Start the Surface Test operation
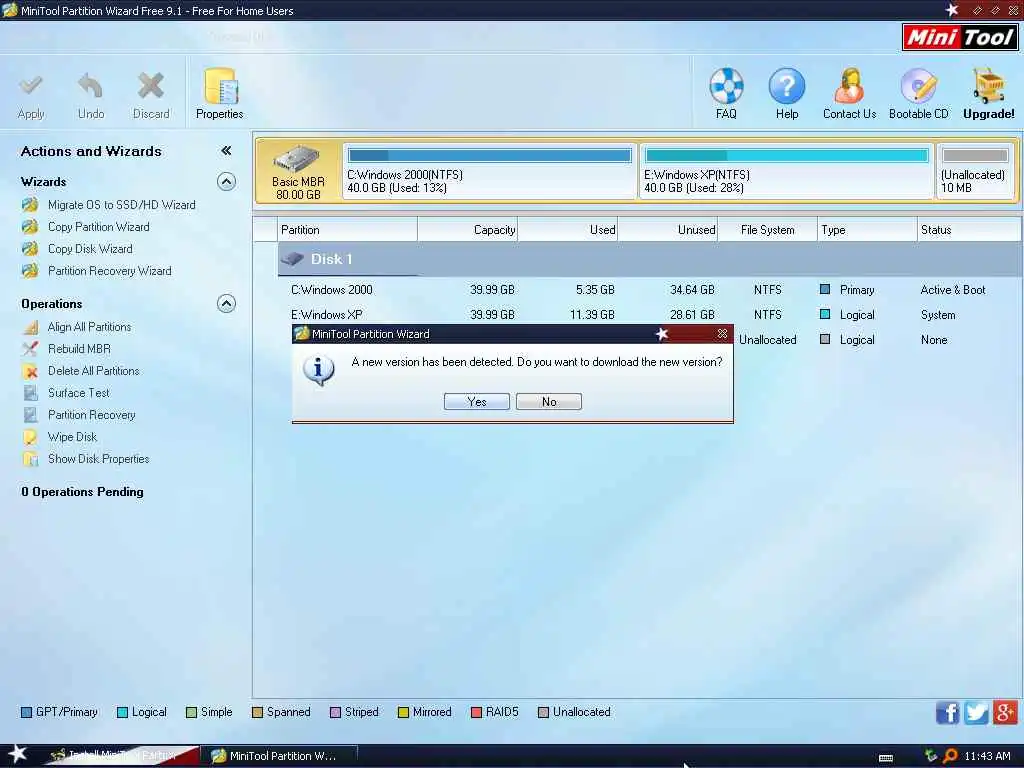This screenshot has width=1024, height=768. pos(78,392)
